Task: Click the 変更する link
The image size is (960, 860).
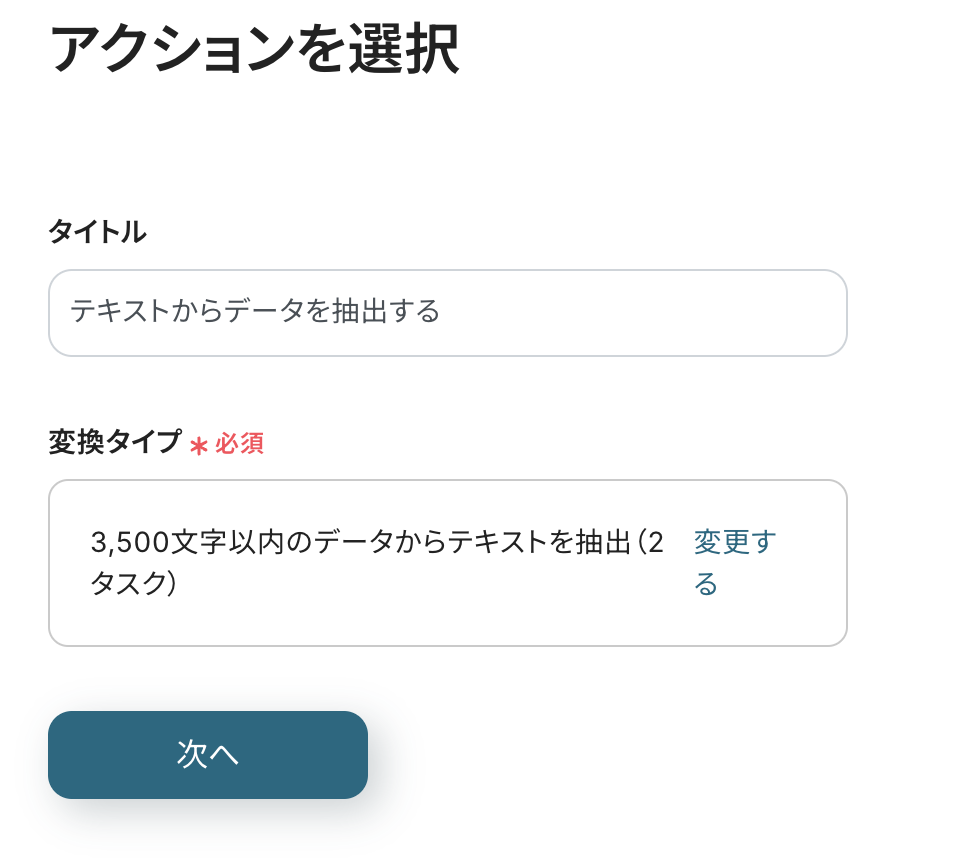Action: pos(734,562)
